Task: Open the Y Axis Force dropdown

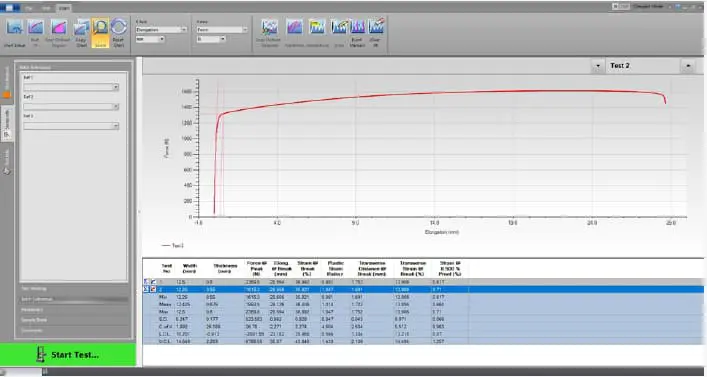Action: pyautogui.click(x=222, y=30)
